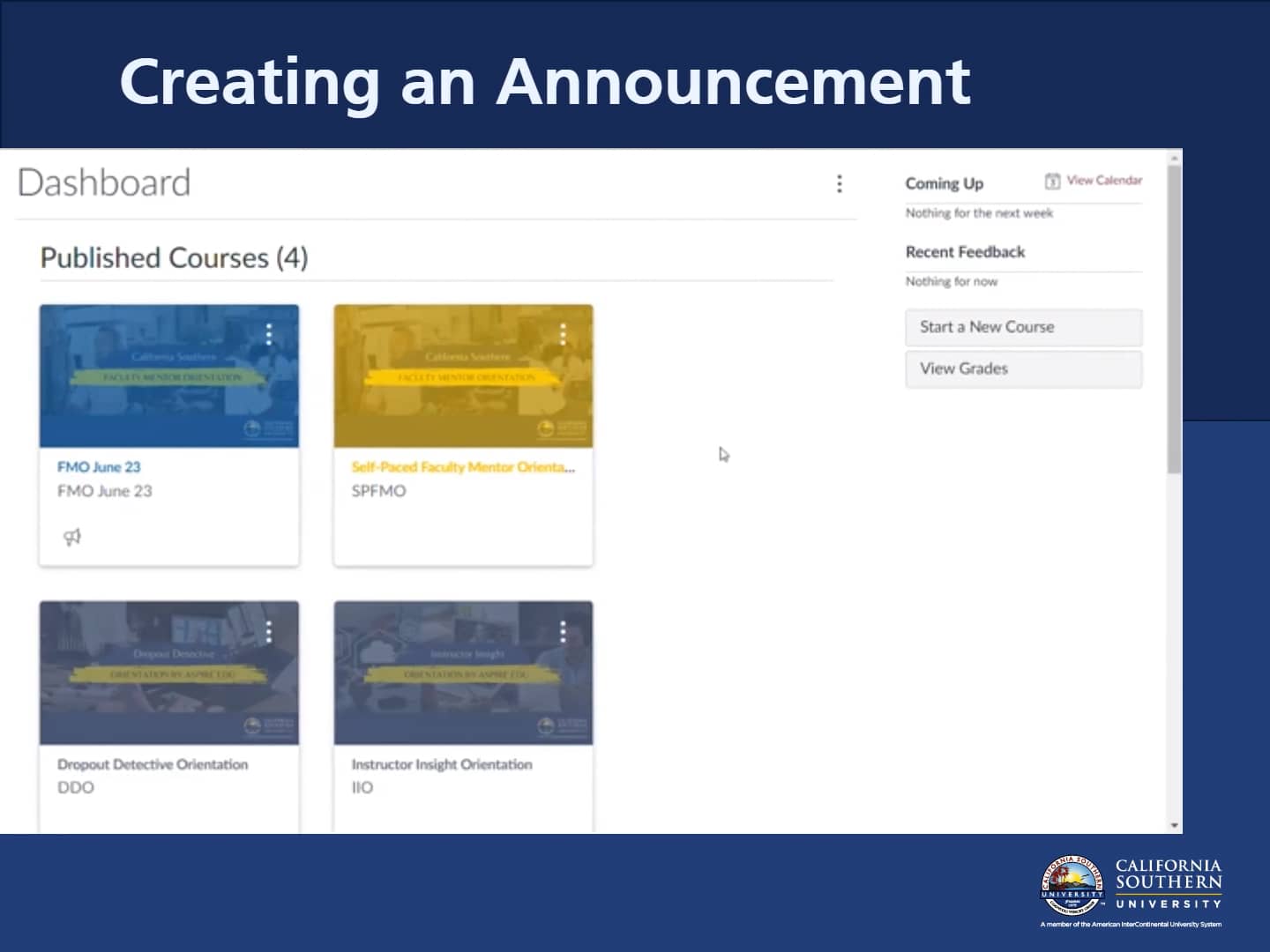Click the Start a New Course button
The image size is (1270, 952).
[x=1024, y=327]
